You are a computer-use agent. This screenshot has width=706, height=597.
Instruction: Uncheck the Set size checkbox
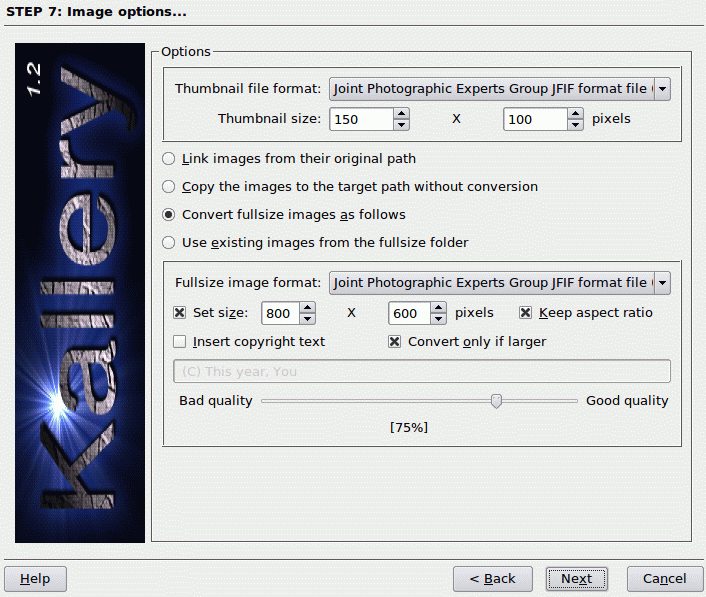180,313
